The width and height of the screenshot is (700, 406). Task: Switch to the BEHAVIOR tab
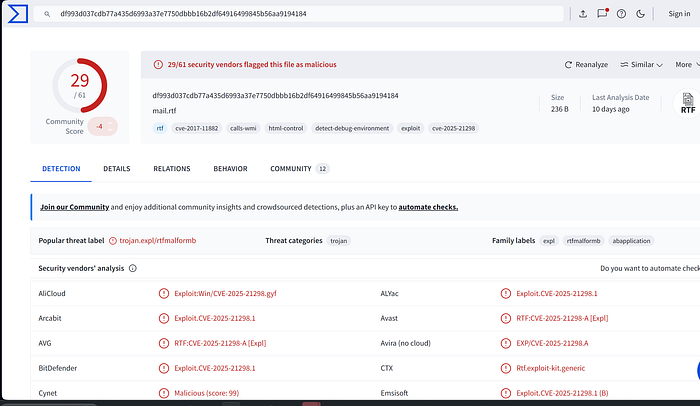pyautogui.click(x=230, y=169)
